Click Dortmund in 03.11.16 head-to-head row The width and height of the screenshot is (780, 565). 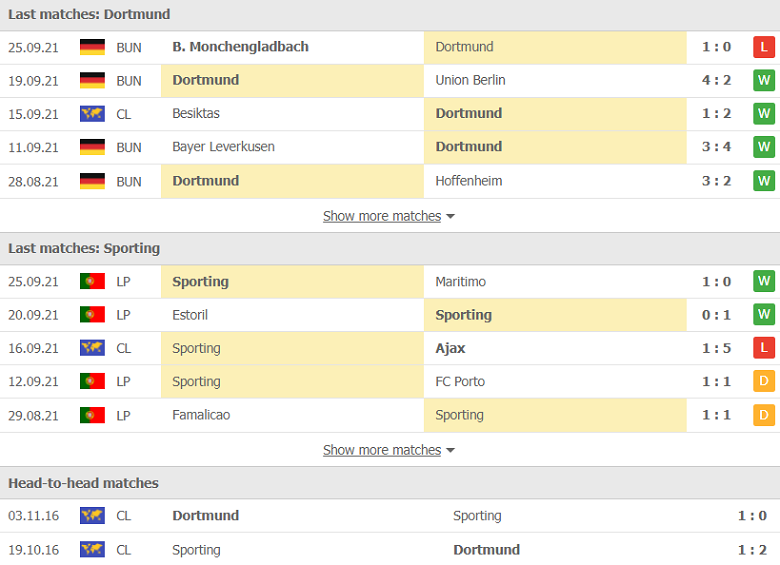coord(205,515)
